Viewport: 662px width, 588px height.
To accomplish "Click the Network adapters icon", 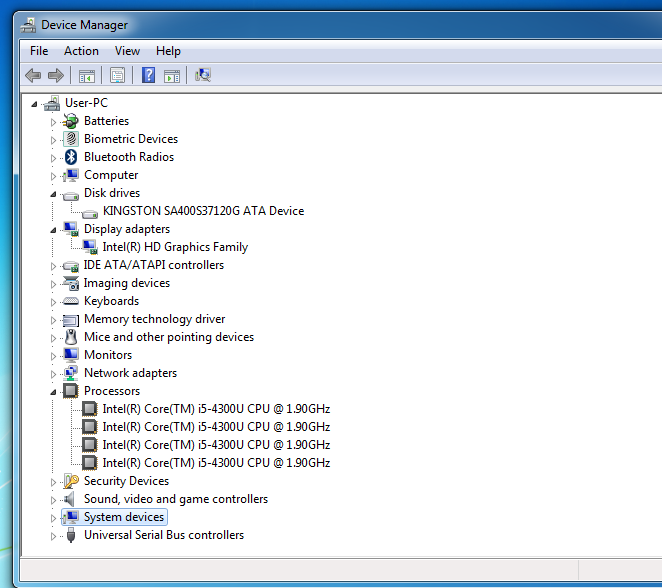I will [x=71, y=373].
